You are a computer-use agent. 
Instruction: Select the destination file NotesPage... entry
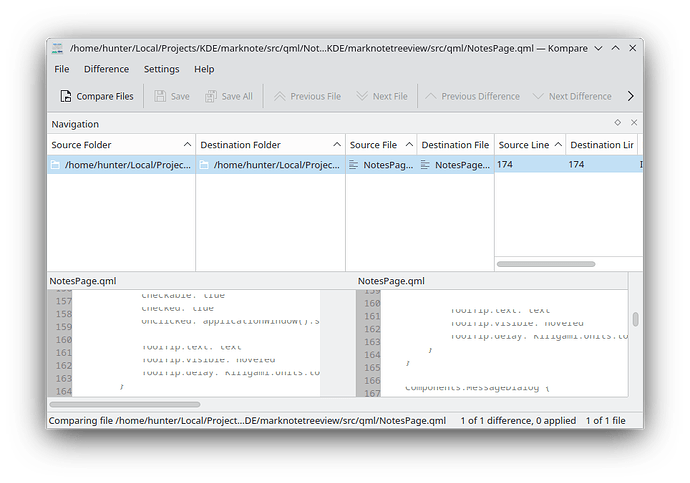455,165
